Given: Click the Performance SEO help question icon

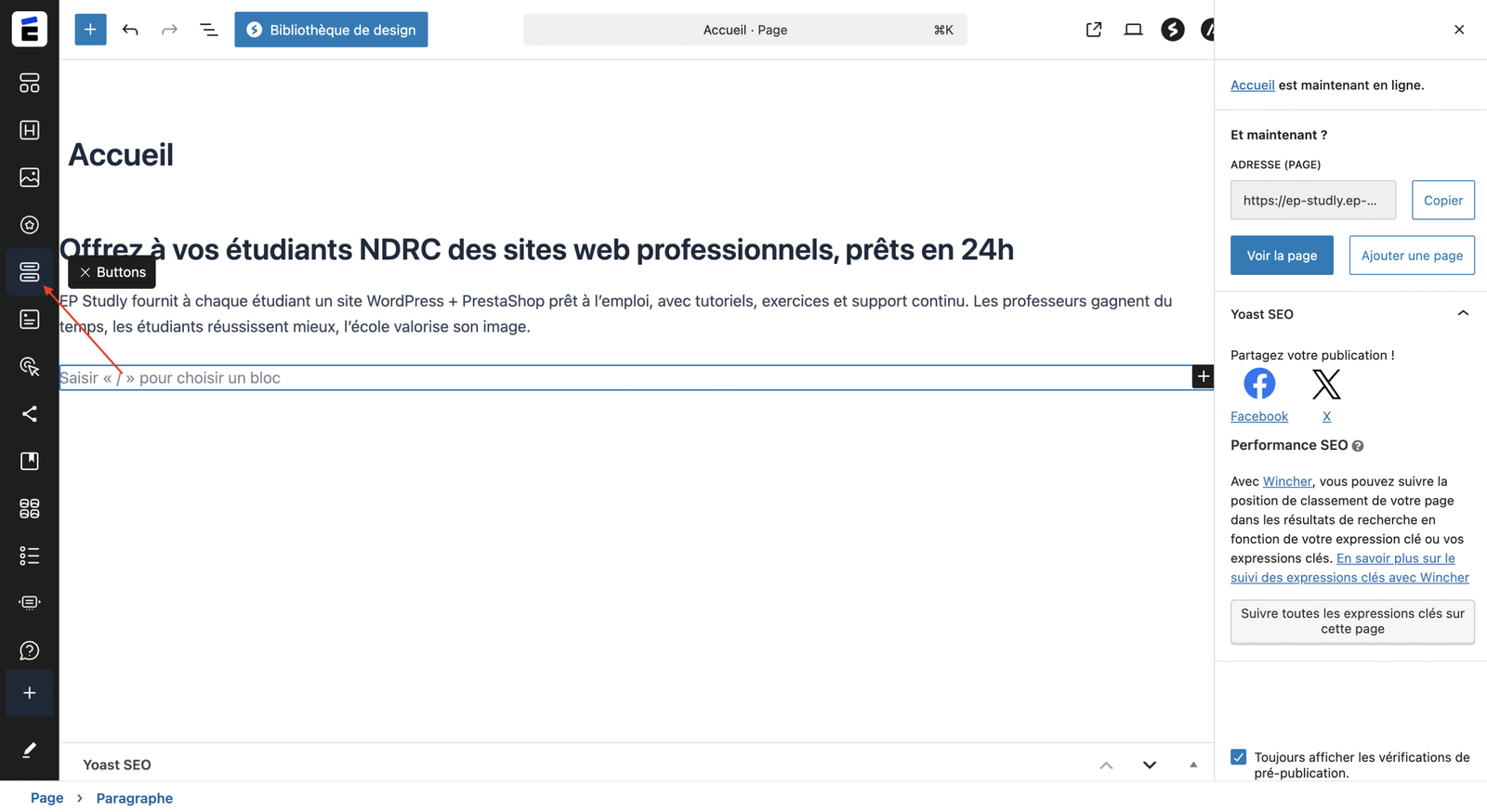Looking at the screenshot, I should click(1358, 446).
